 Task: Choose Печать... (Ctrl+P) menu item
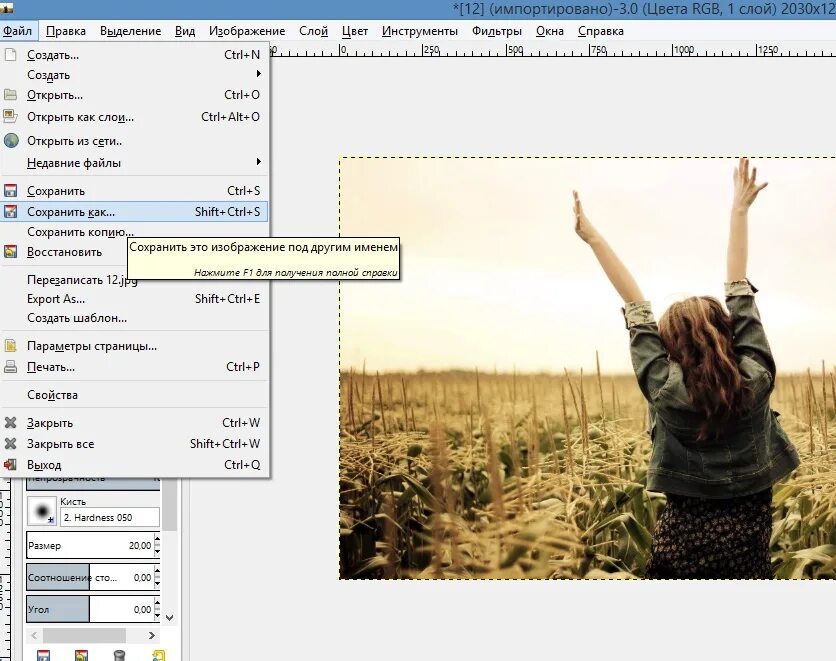(x=134, y=367)
